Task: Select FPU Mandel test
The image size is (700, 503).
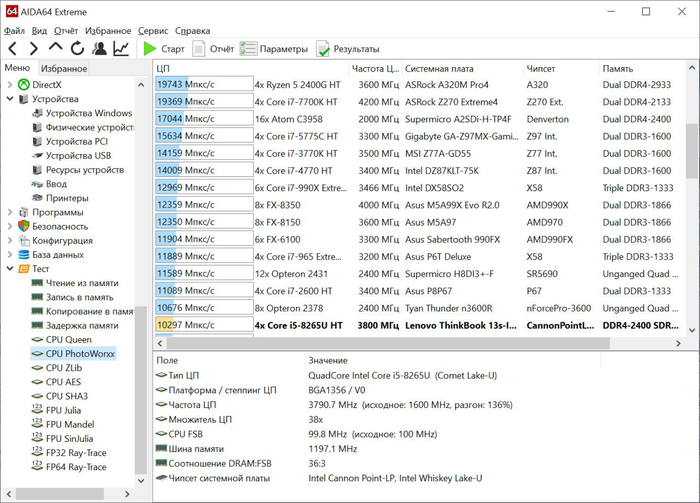Action: pos(70,424)
